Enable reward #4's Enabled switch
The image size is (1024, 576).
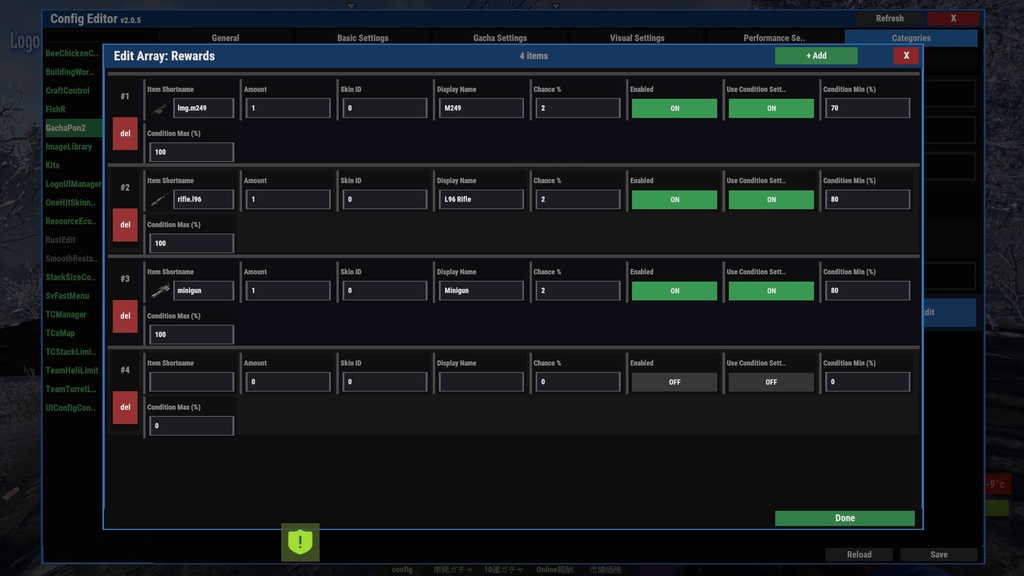pos(676,381)
